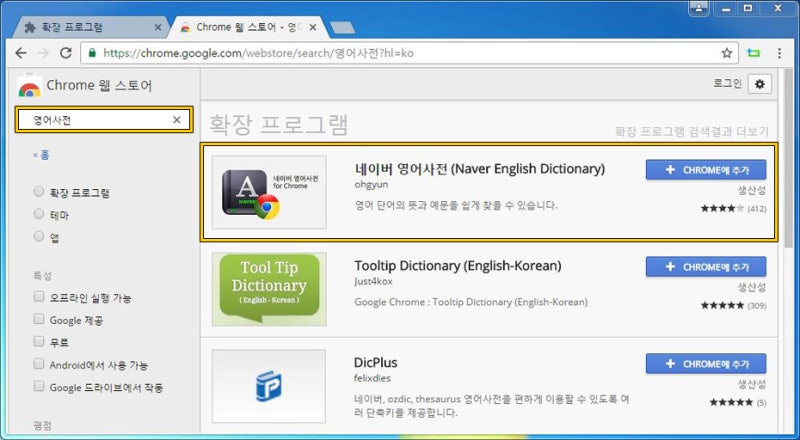Select the 확장 프로그램 radio filter
Viewport: 800px width, 440px height.
click(x=39, y=192)
